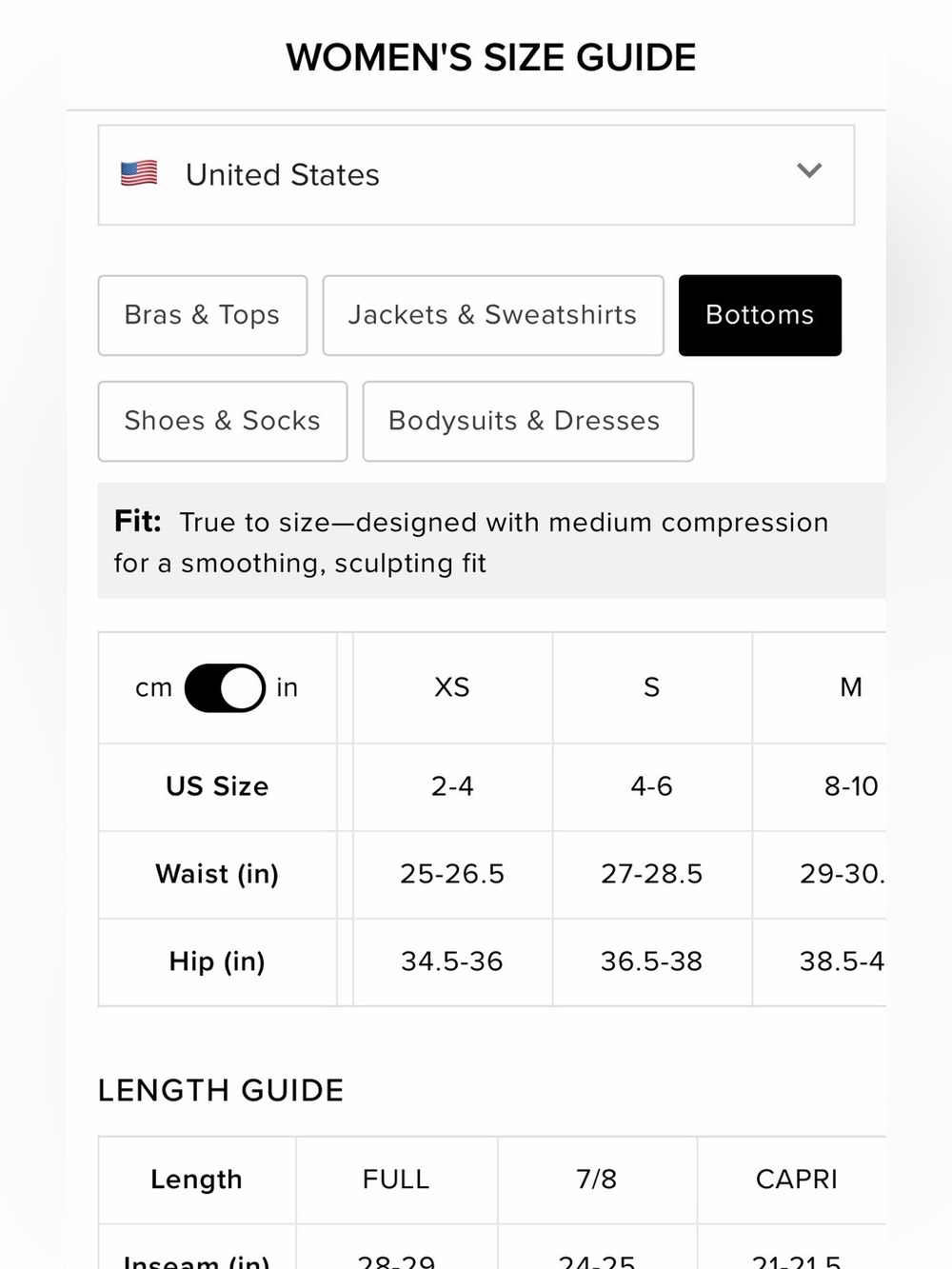Switch to Jackets & Sweatshirts tab
This screenshot has height=1269, width=952.
[x=493, y=315]
